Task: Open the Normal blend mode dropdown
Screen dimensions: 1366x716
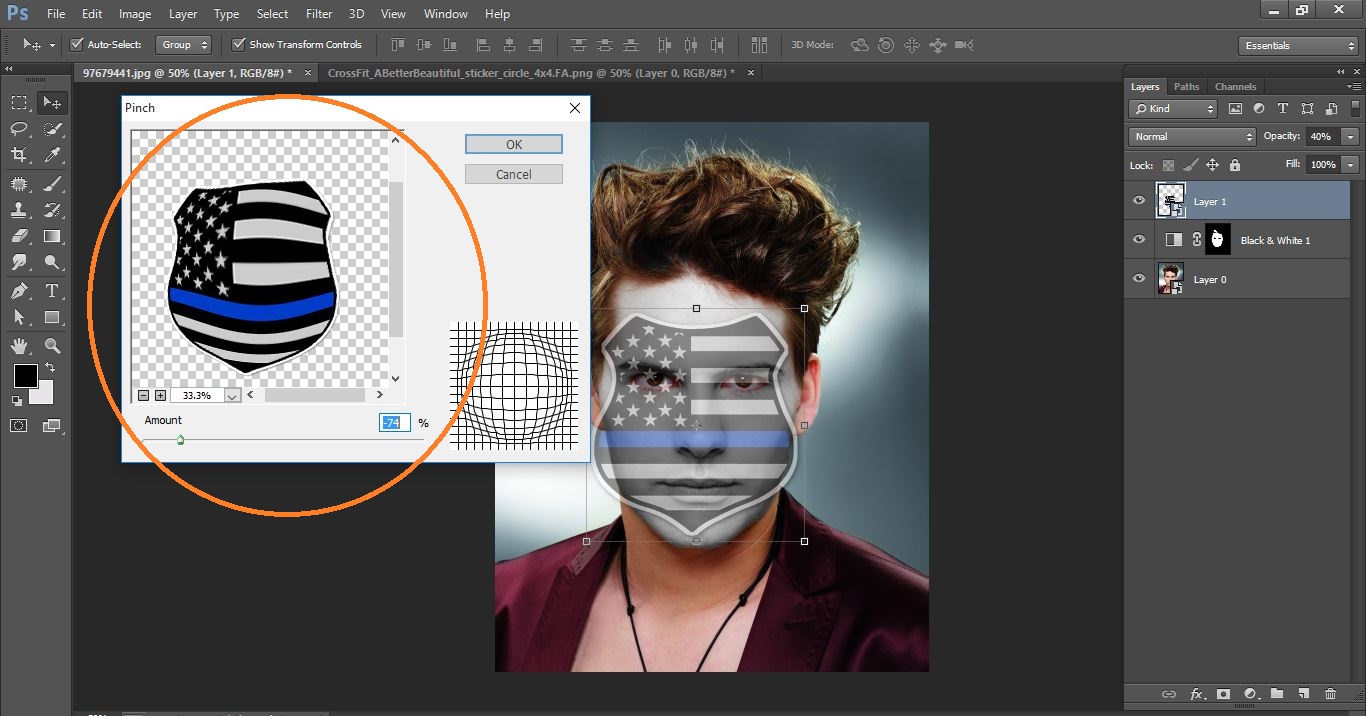Action: [x=1190, y=136]
